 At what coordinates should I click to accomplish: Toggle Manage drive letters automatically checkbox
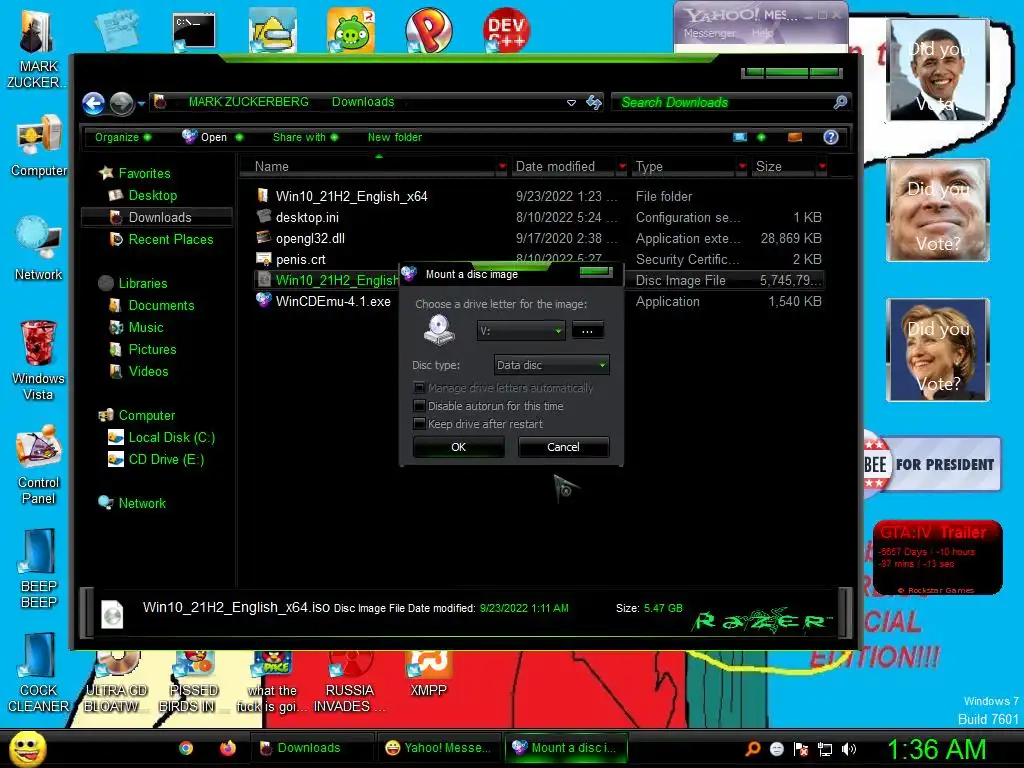click(x=419, y=388)
